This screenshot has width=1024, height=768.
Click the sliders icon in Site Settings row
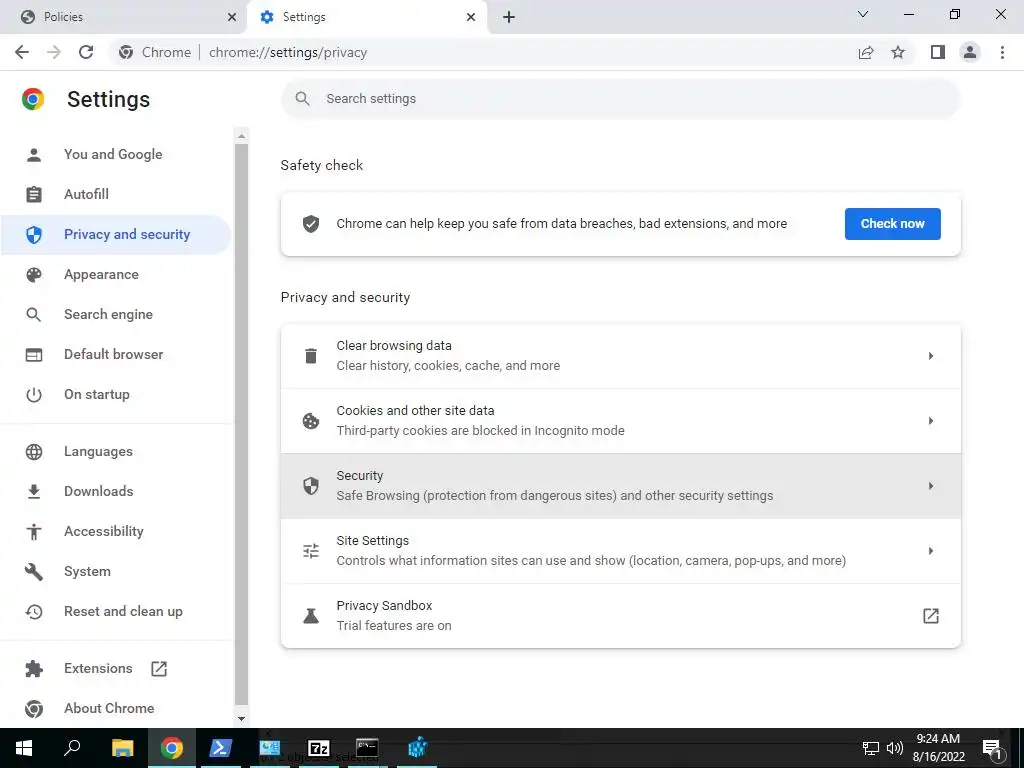[311, 551]
